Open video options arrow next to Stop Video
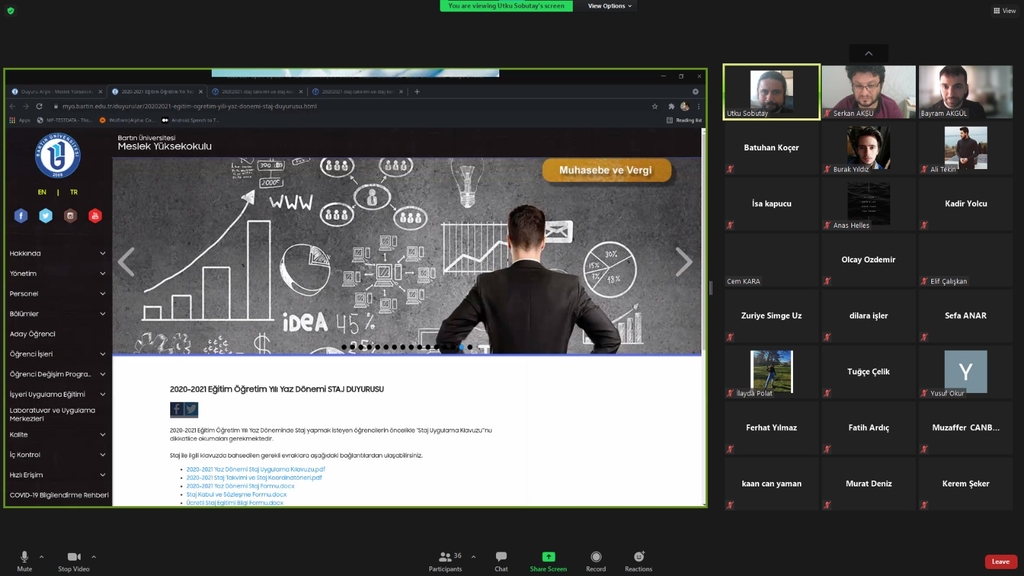Viewport: 1024px width, 576px height. point(94,556)
